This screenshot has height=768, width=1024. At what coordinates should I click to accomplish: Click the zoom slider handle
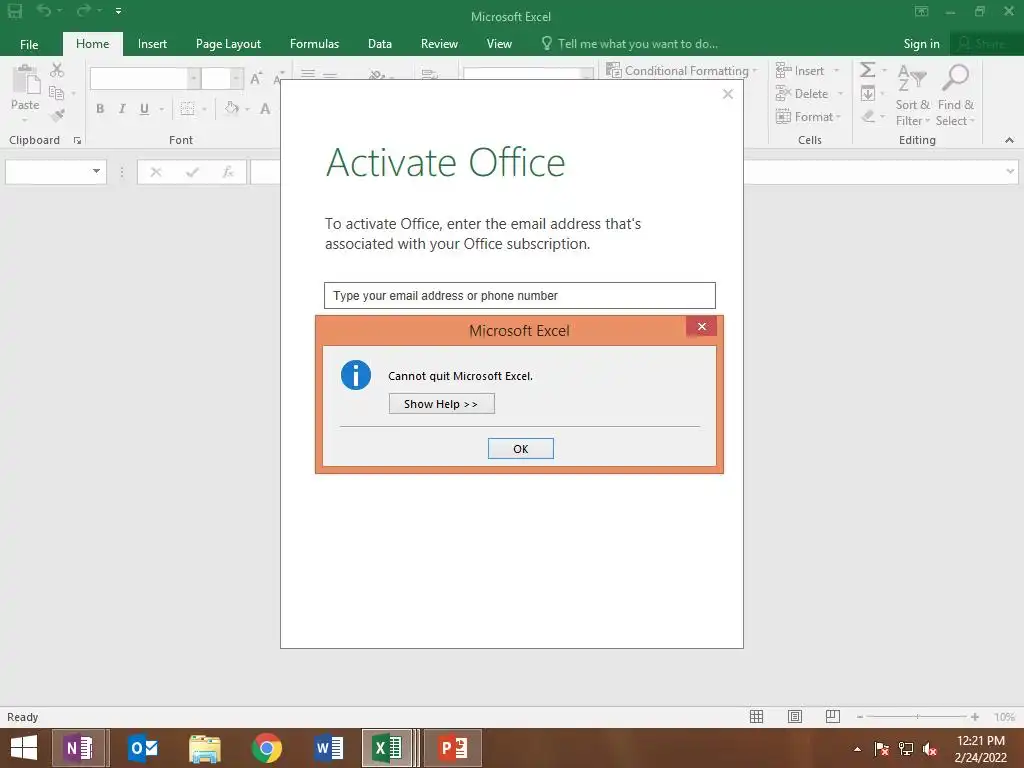pos(918,717)
